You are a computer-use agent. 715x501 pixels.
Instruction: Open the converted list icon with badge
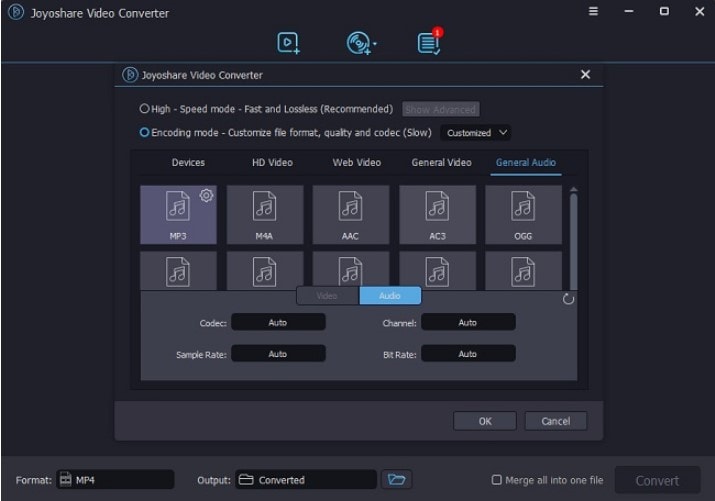[x=430, y=42]
